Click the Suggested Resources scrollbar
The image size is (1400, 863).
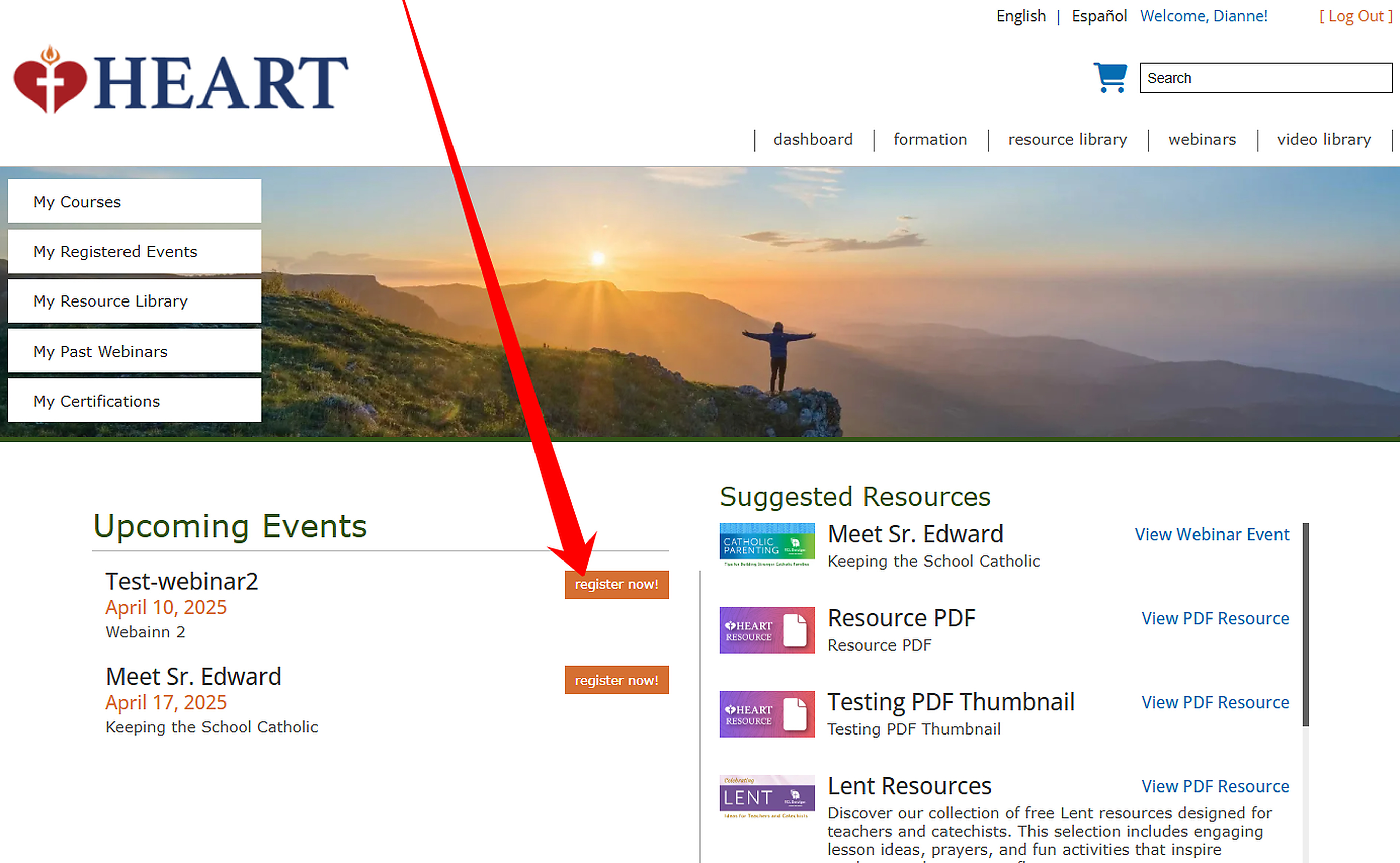(x=1305, y=625)
